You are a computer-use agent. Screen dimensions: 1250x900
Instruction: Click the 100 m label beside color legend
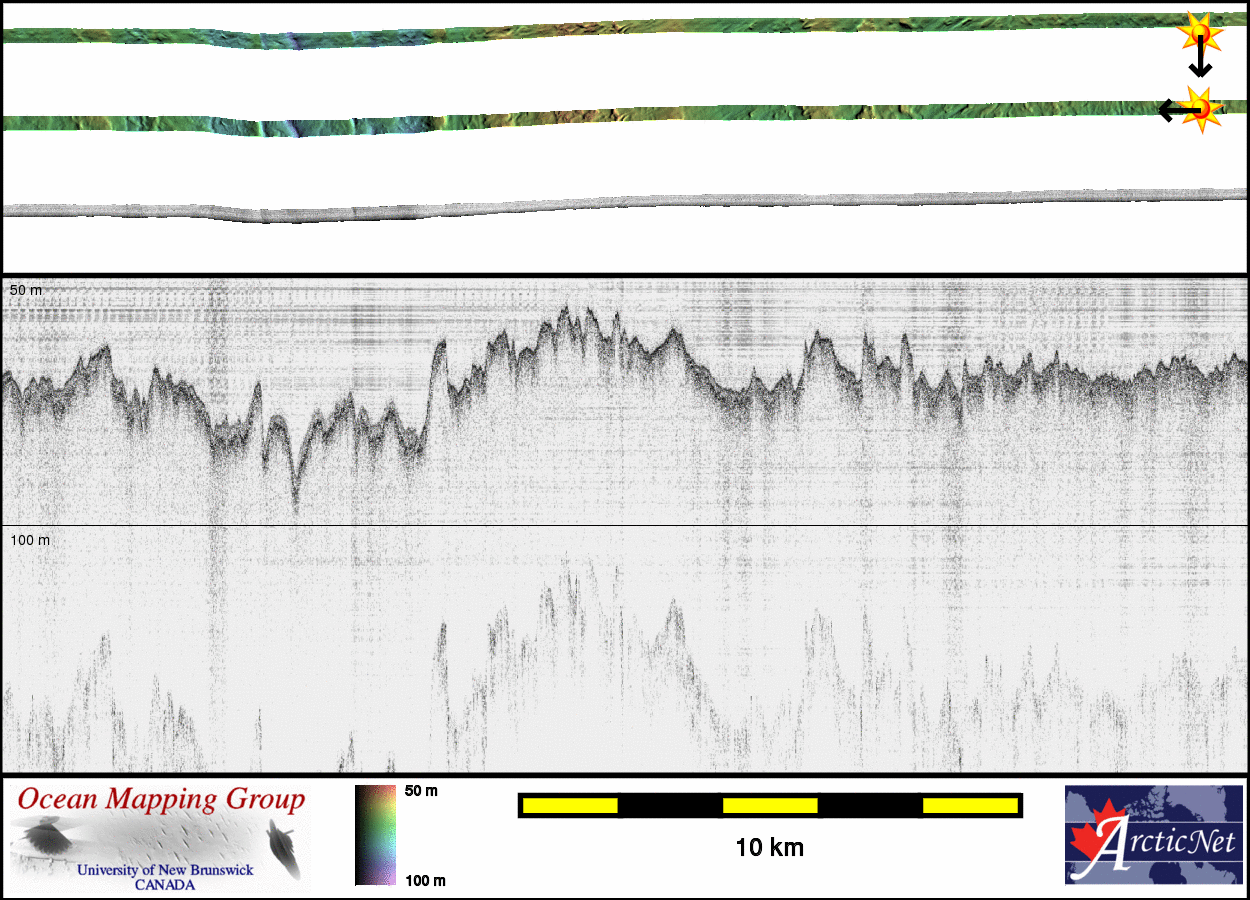point(424,880)
